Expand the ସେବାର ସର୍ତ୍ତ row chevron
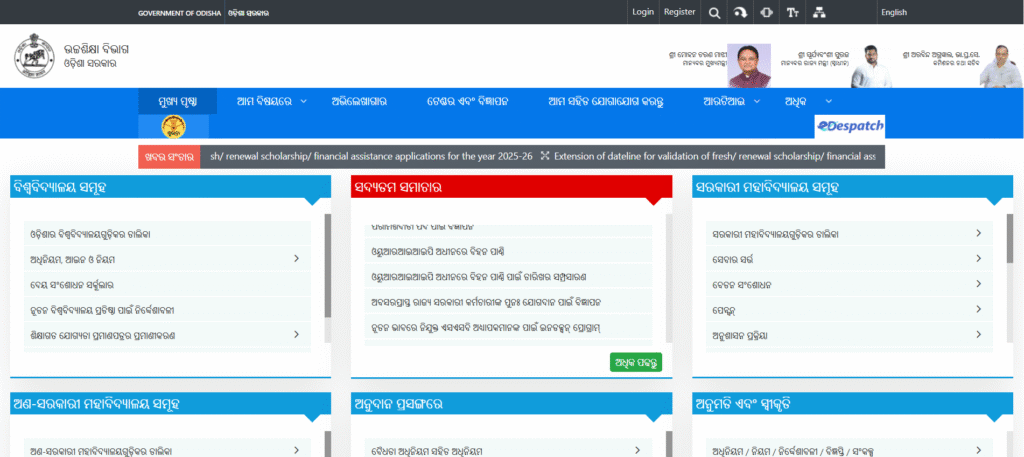This screenshot has height=457, width=1024. coord(978,259)
